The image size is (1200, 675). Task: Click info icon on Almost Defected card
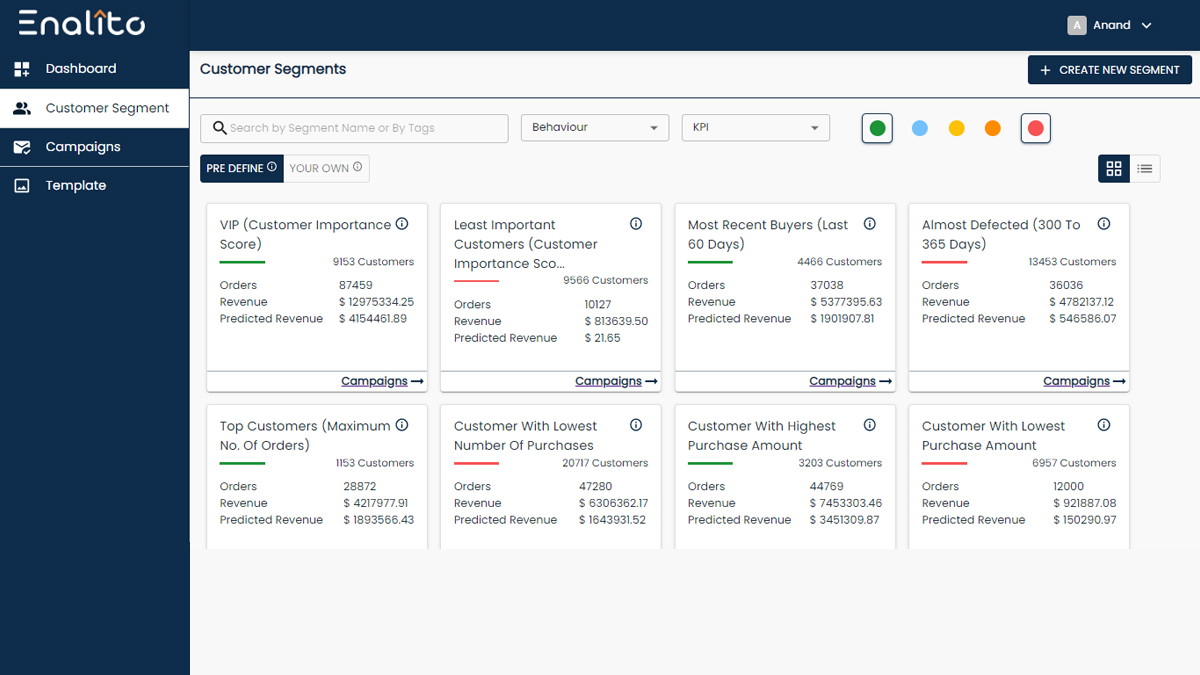[1104, 224]
